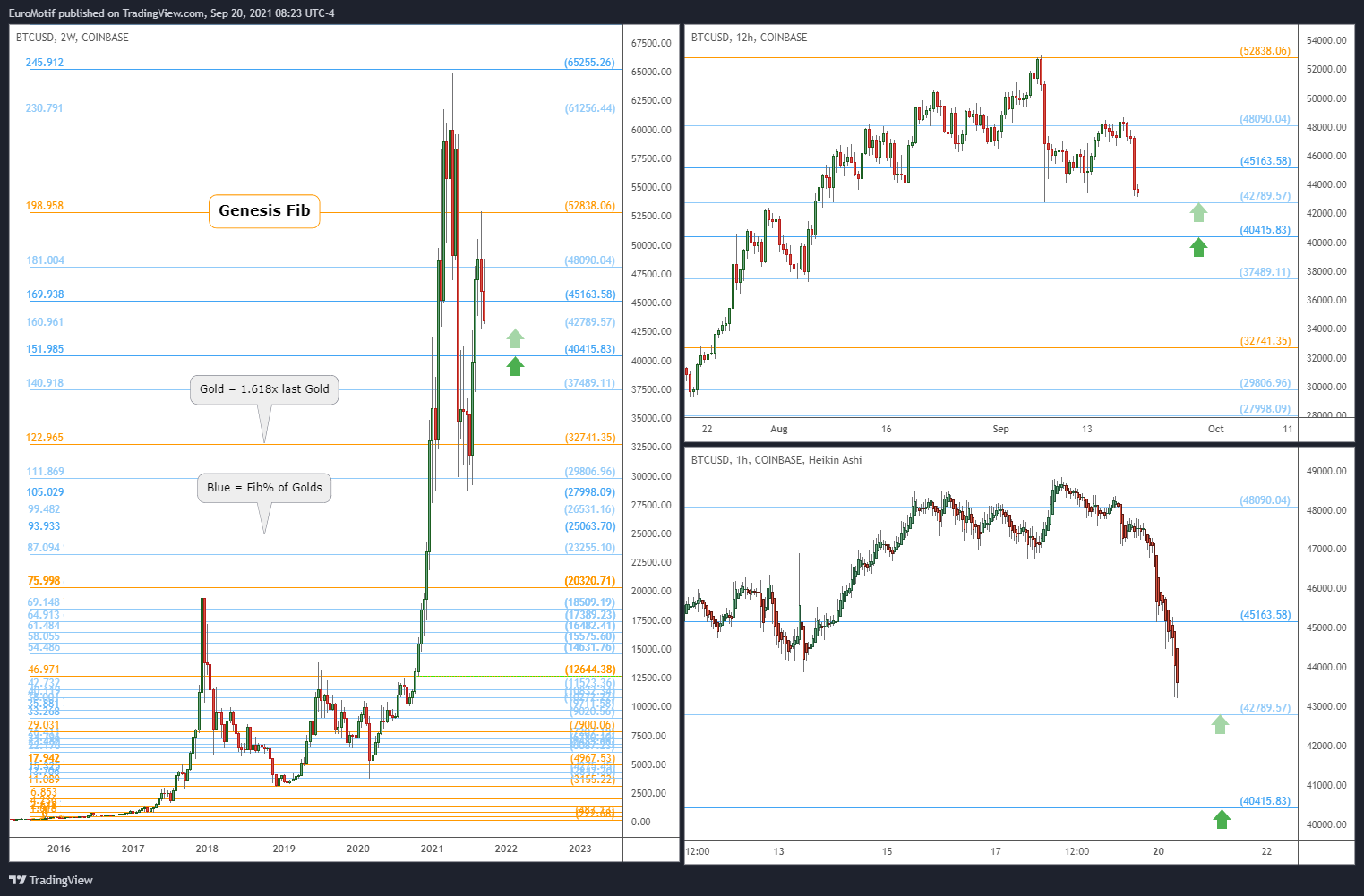Open the EuroMotif published on TradingView.com header
This screenshot has width=1364, height=896.
pyautogui.click(x=172, y=13)
